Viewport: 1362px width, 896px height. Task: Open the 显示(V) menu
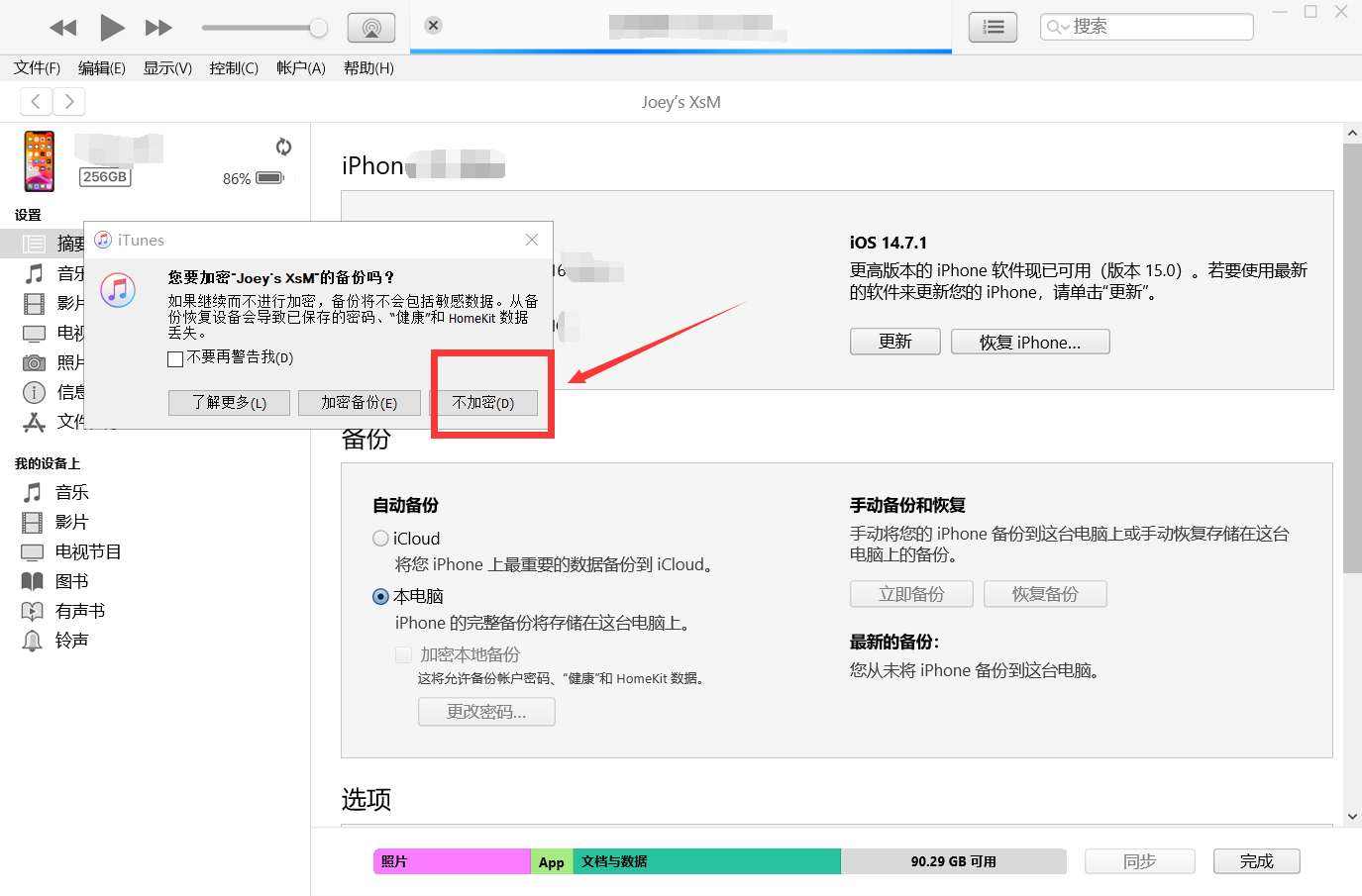[x=167, y=68]
